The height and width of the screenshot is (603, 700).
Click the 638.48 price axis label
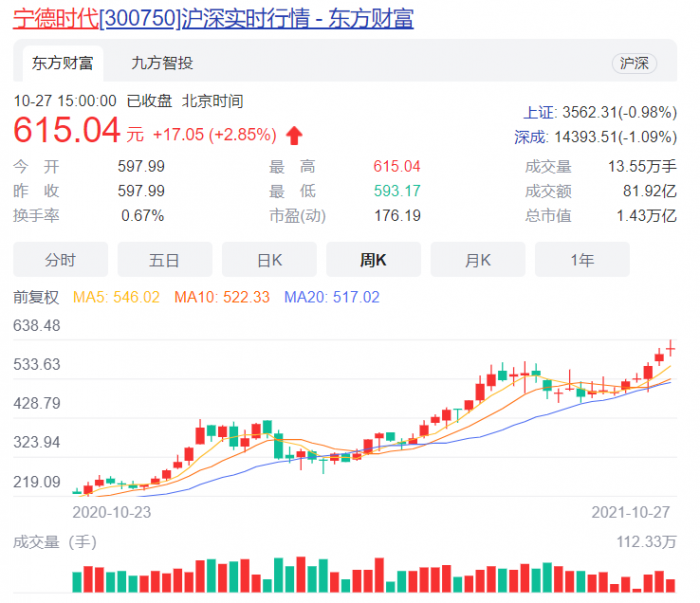37,325
